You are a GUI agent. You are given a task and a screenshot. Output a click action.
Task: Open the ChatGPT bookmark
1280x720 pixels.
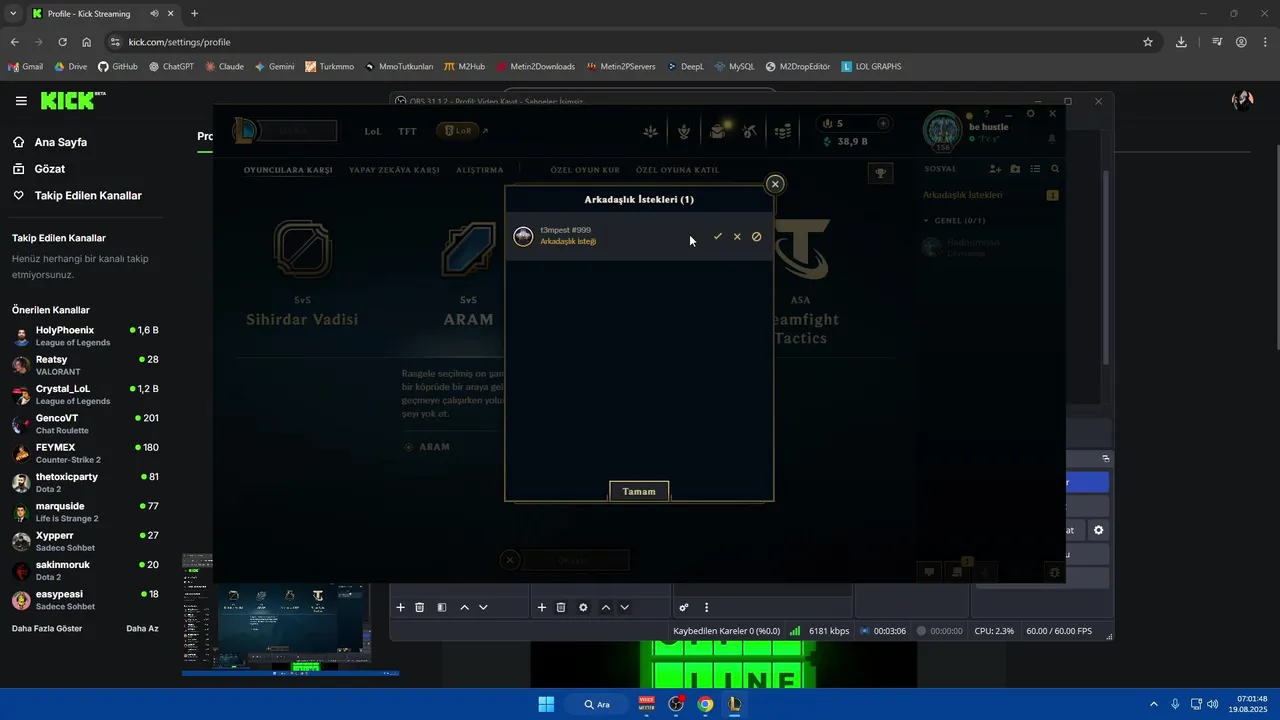pyautogui.click(x=171, y=67)
